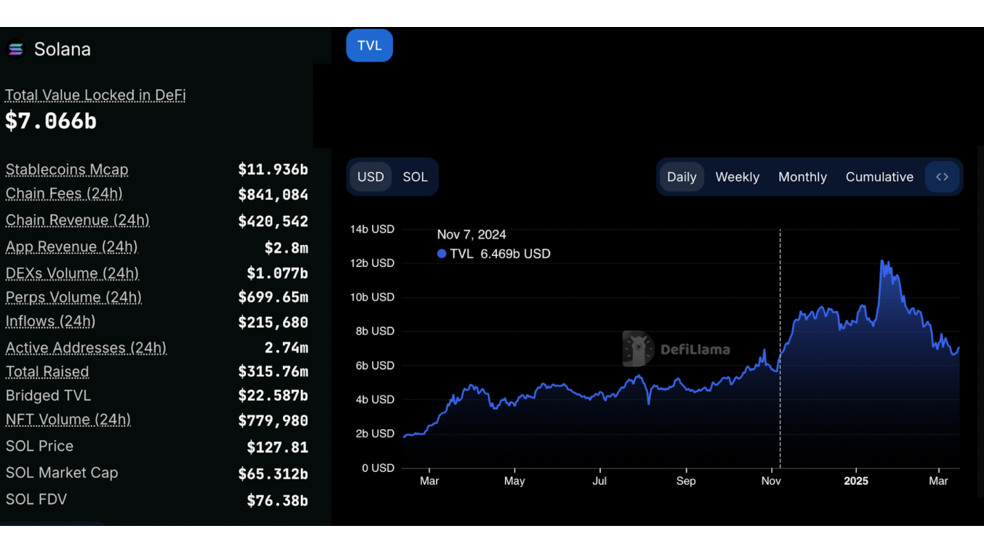
Task: Select the Daily interval tab
Action: (x=682, y=177)
